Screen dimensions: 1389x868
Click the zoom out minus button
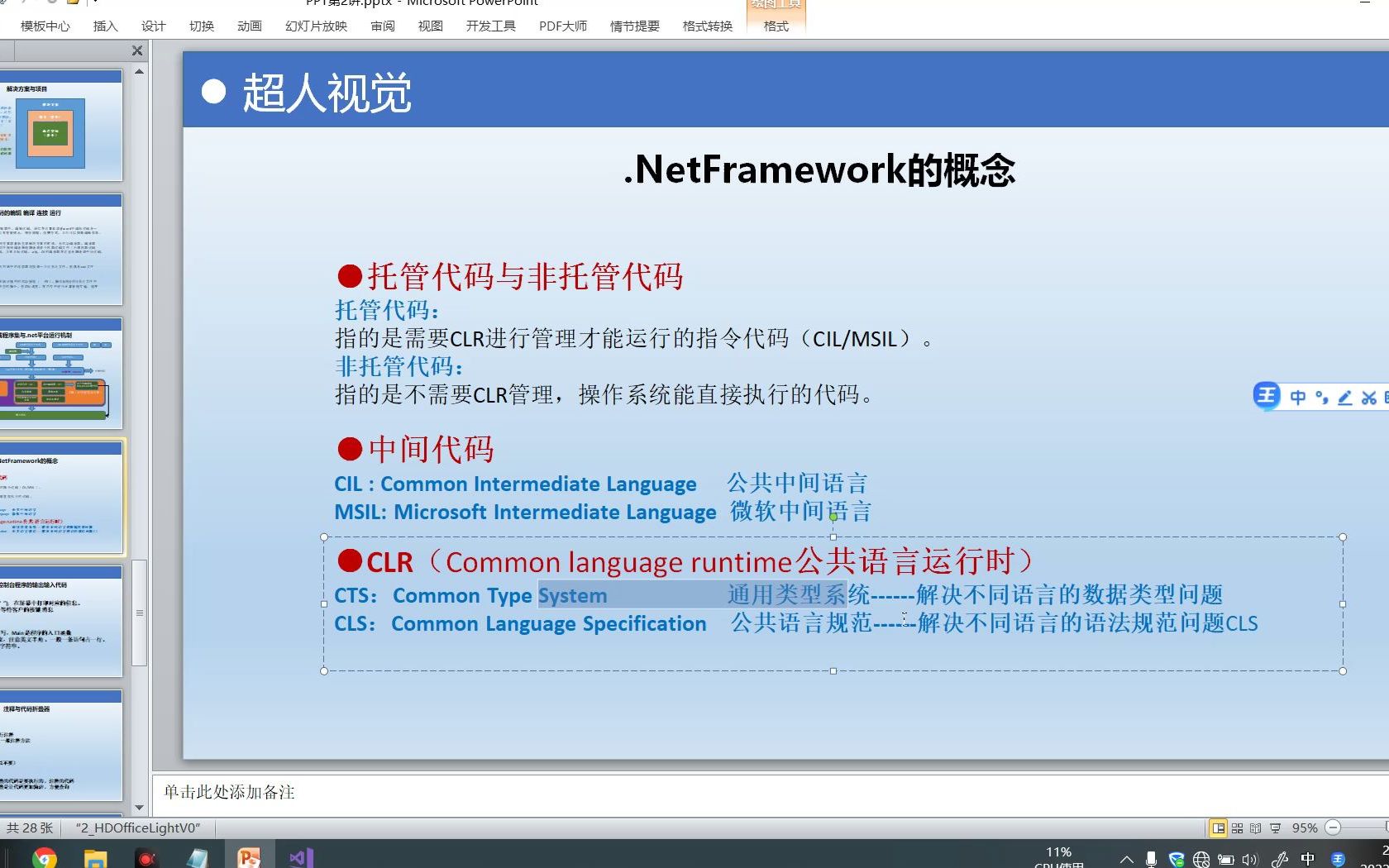point(1332,827)
